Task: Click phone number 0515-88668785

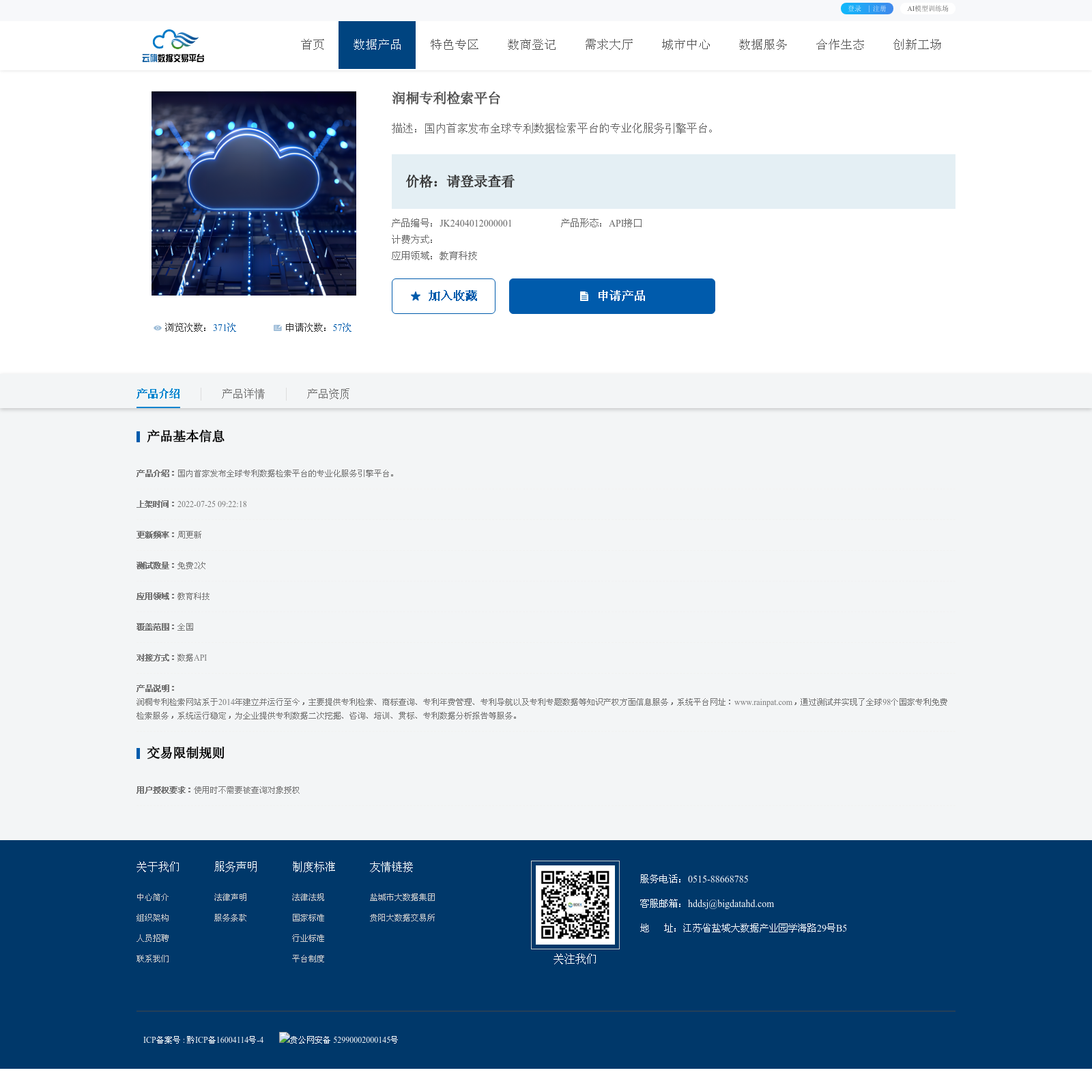Action: [x=718, y=879]
